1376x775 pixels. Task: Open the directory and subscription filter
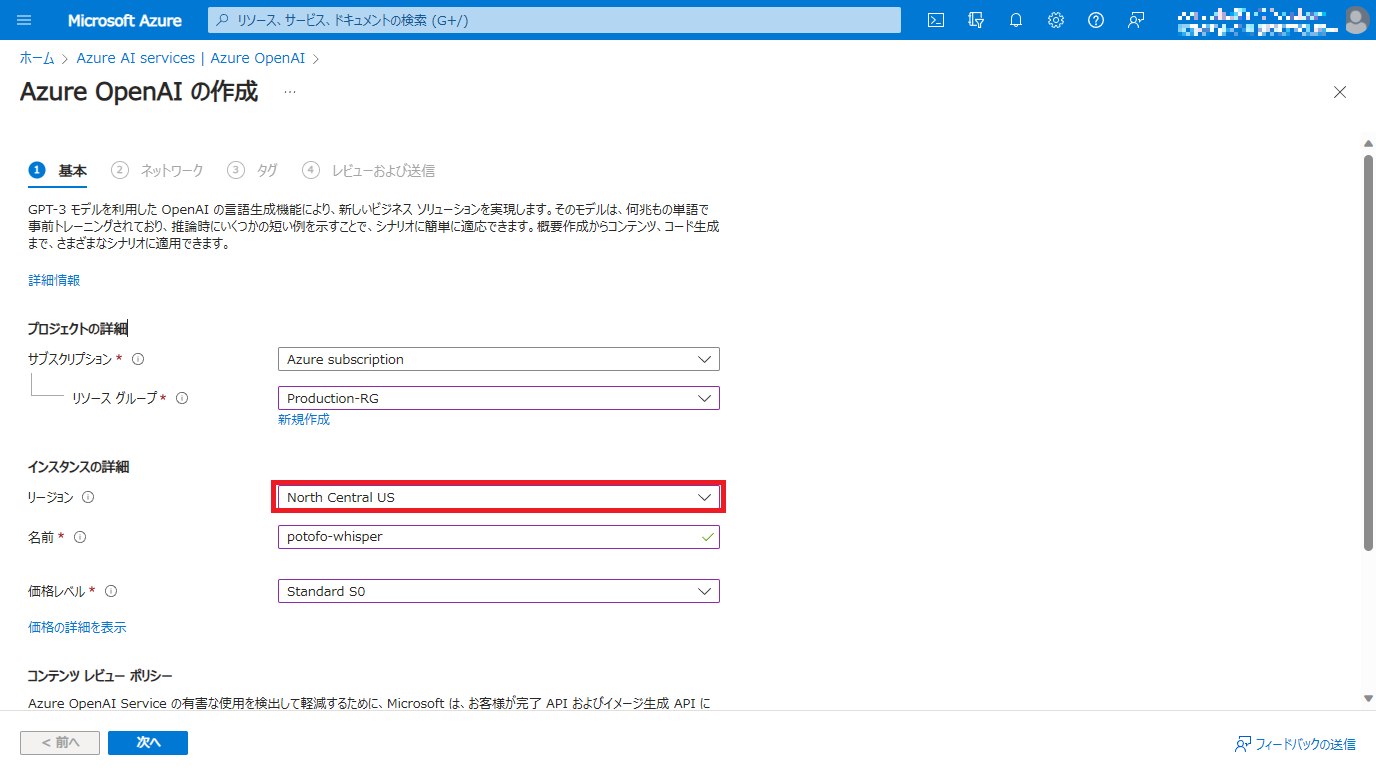coord(976,20)
